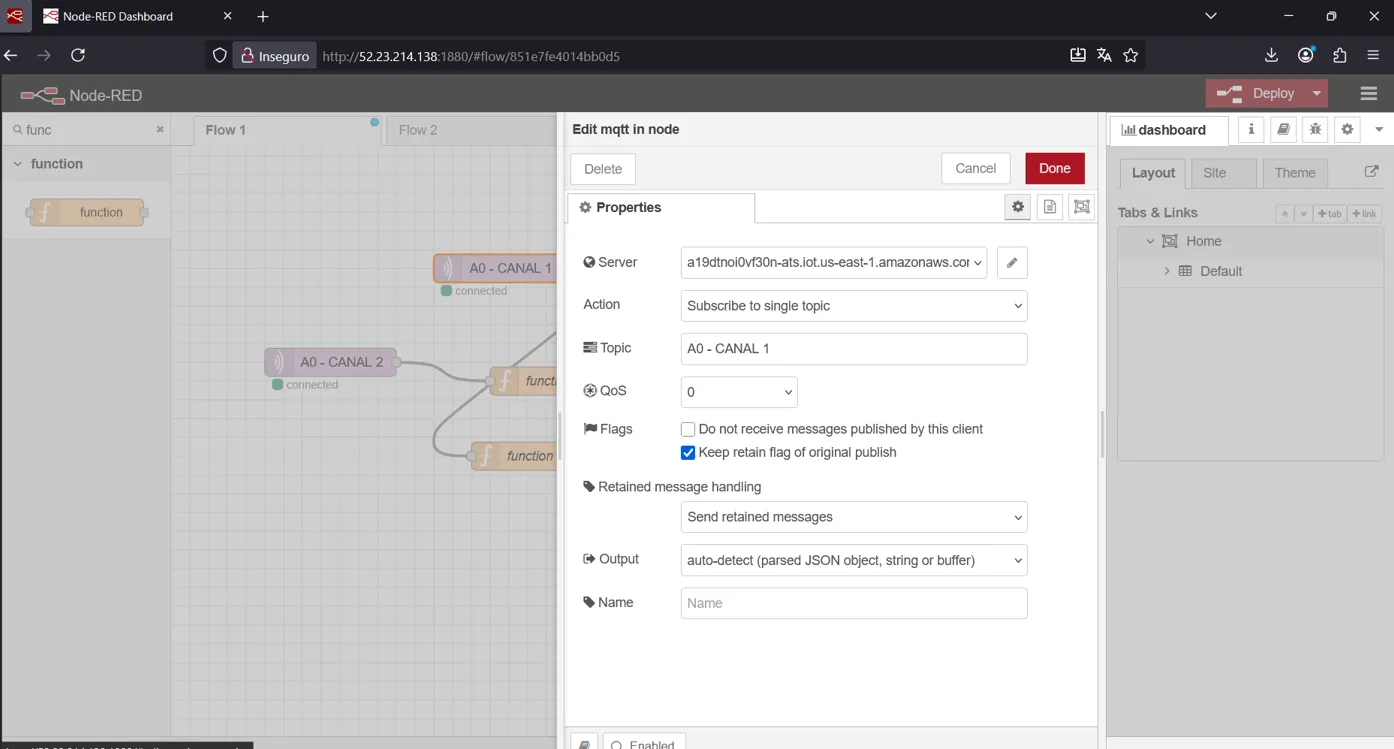Screen dimensions: 1394x749
Task: Toggle the node Enabled button
Action: 643,743
